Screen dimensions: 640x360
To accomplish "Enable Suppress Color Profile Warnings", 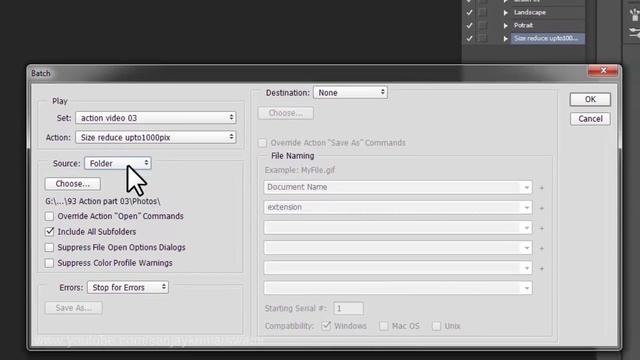I will [49, 263].
